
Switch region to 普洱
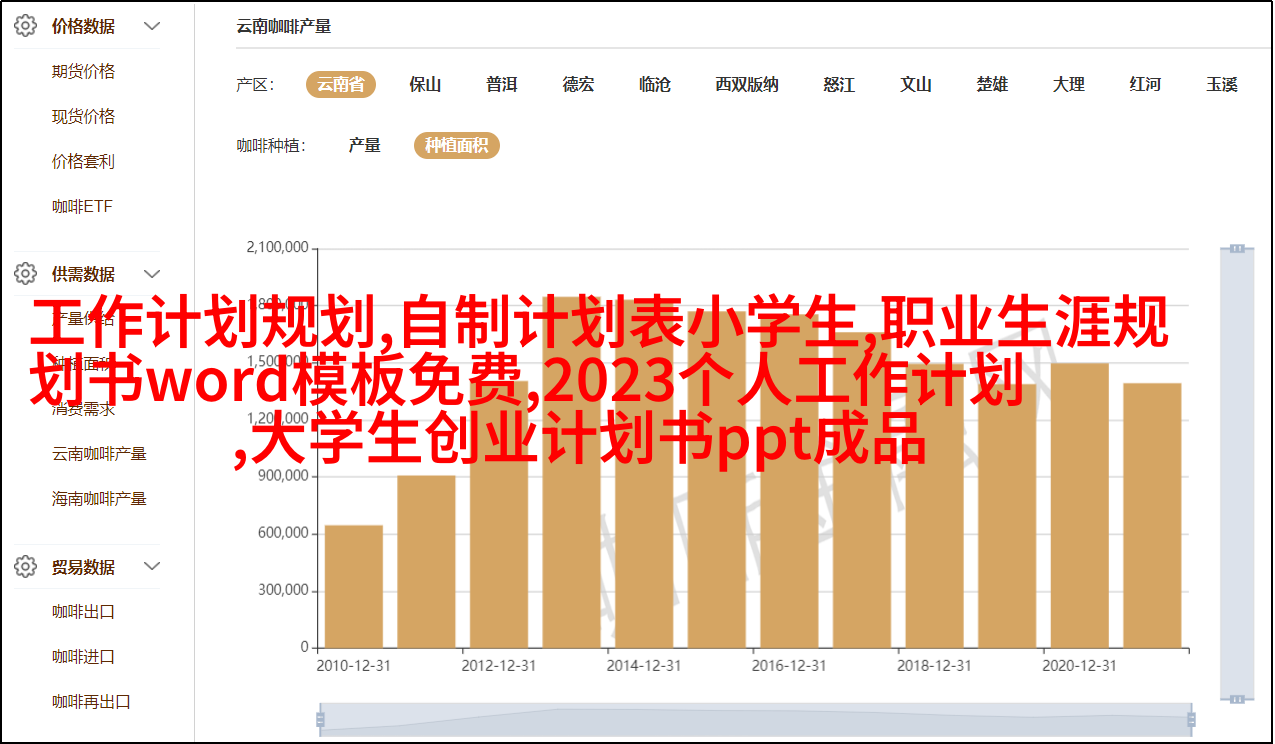[x=501, y=85]
